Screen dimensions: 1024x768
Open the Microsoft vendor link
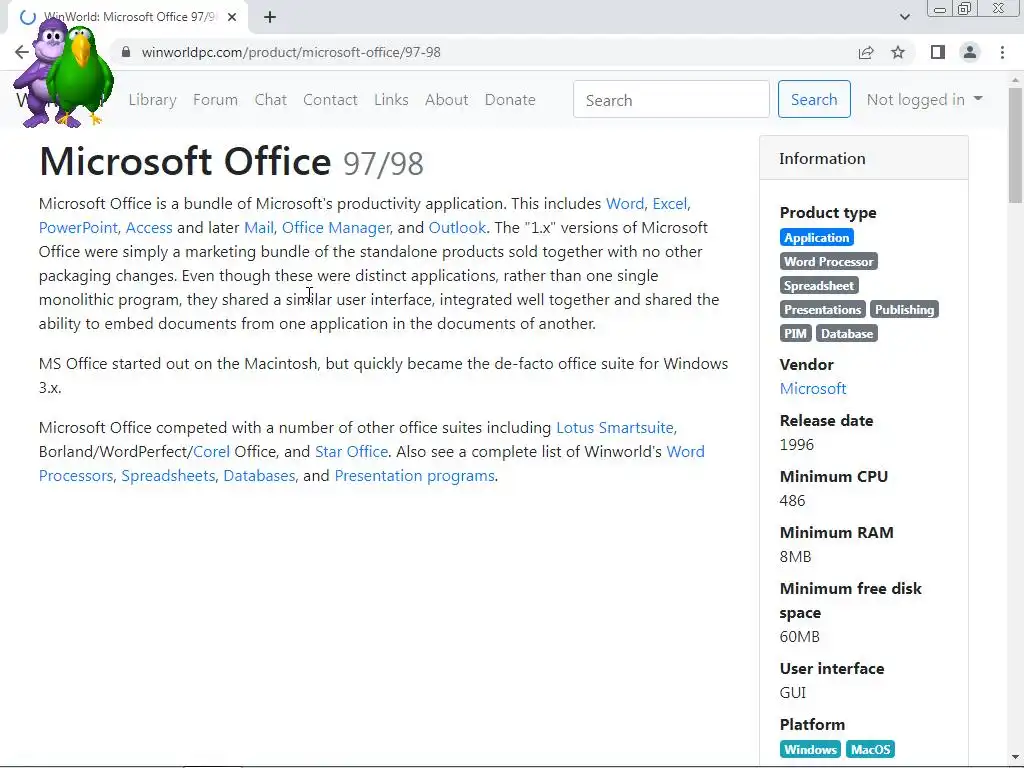coord(813,389)
